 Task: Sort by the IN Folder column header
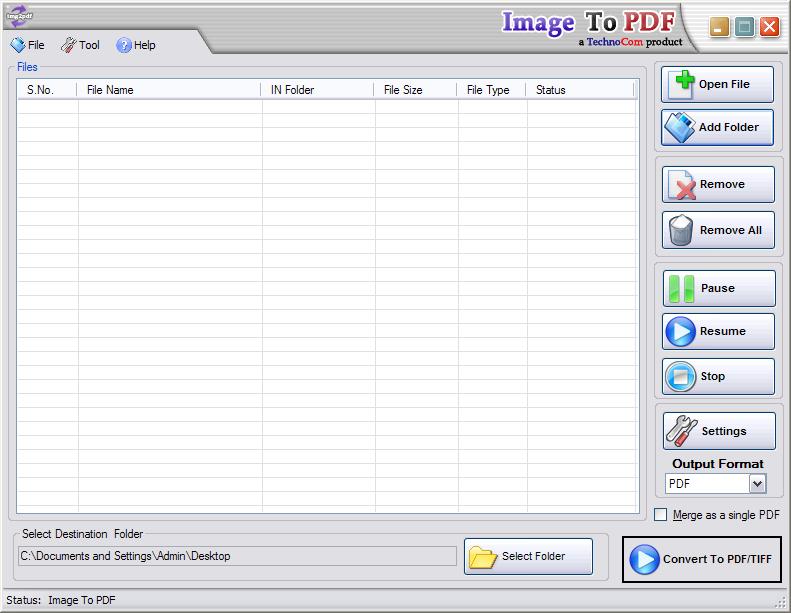(317, 90)
